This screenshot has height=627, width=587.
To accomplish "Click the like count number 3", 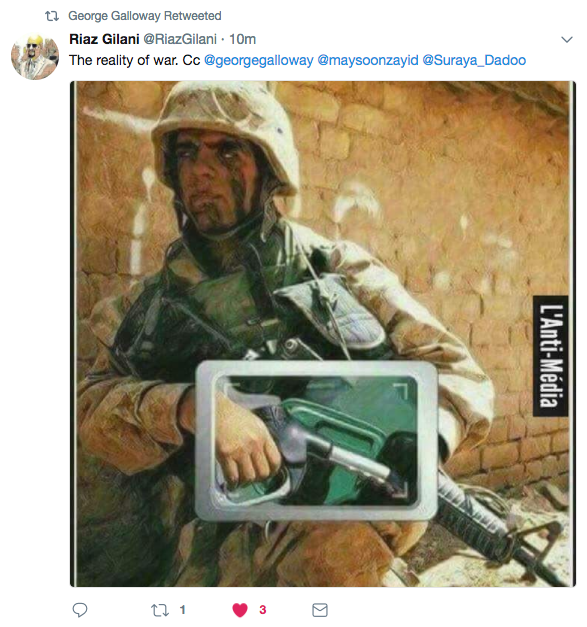I will 263,610.
